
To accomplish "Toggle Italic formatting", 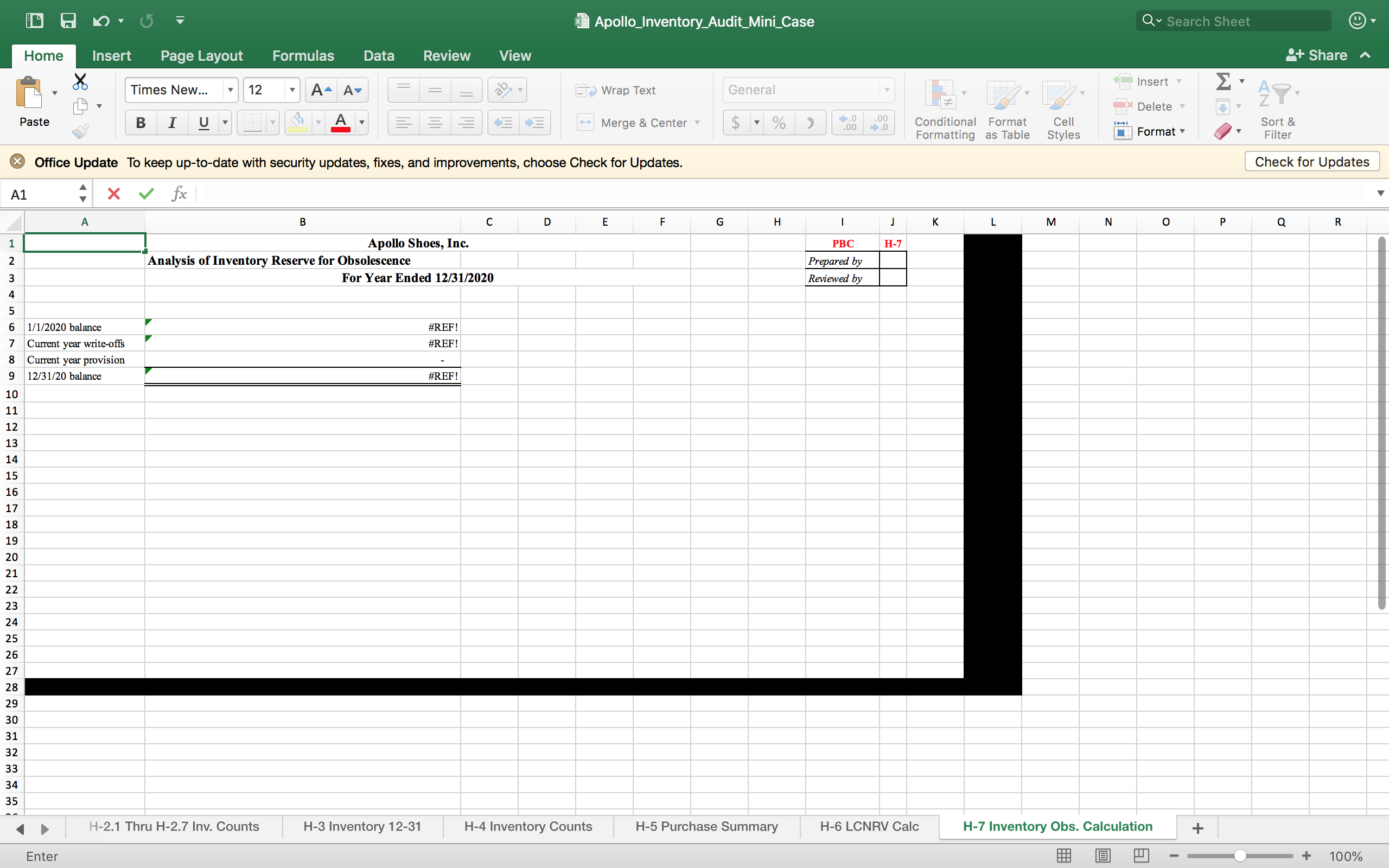I will (x=171, y=123).
